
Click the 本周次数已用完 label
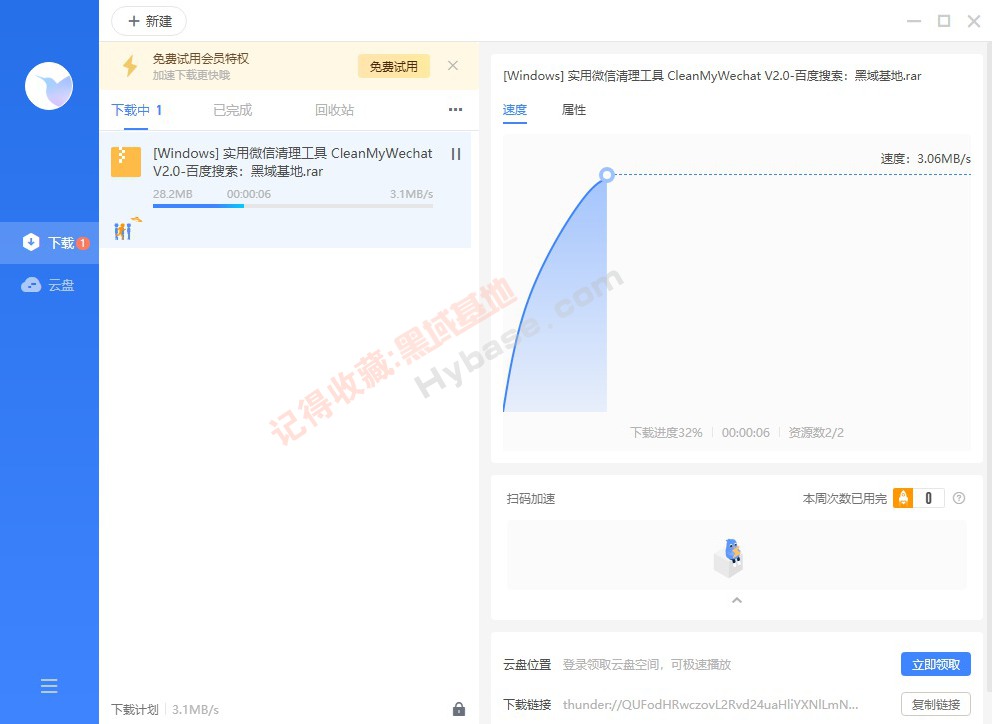point(845,499)
